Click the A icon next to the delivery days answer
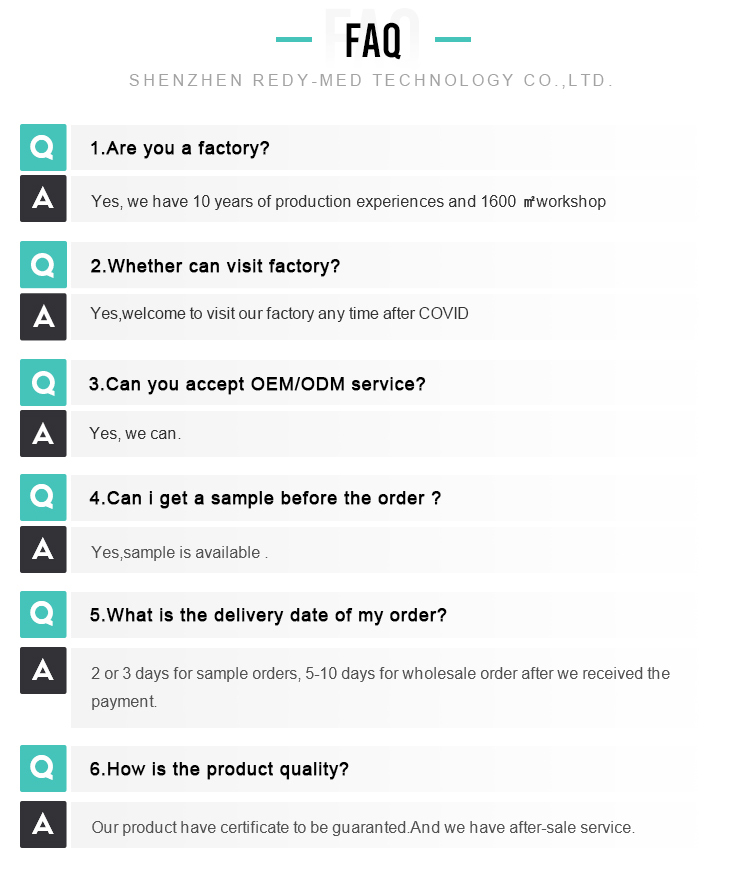The height and width of the screenshot is (890, 750). 43,670
